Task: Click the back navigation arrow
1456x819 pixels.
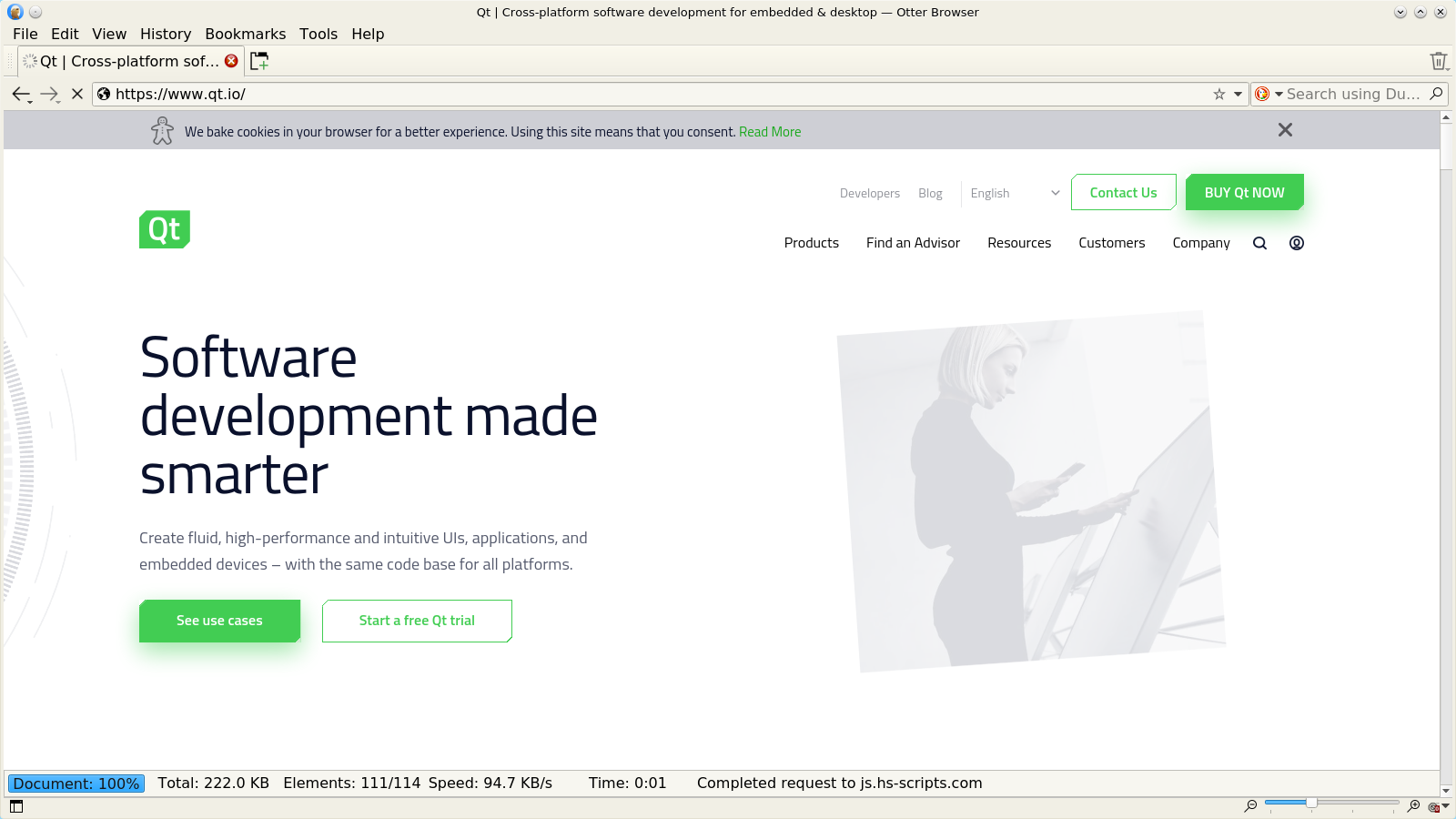Action: 21,94
